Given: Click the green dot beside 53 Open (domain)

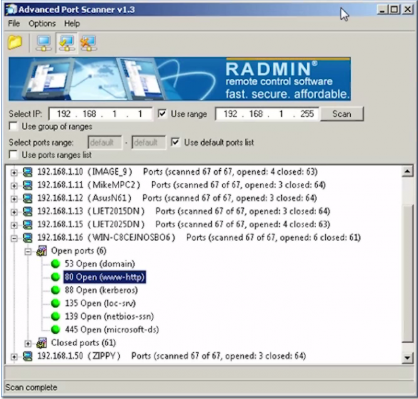Looking at the screenshot, I should point(55,264).
